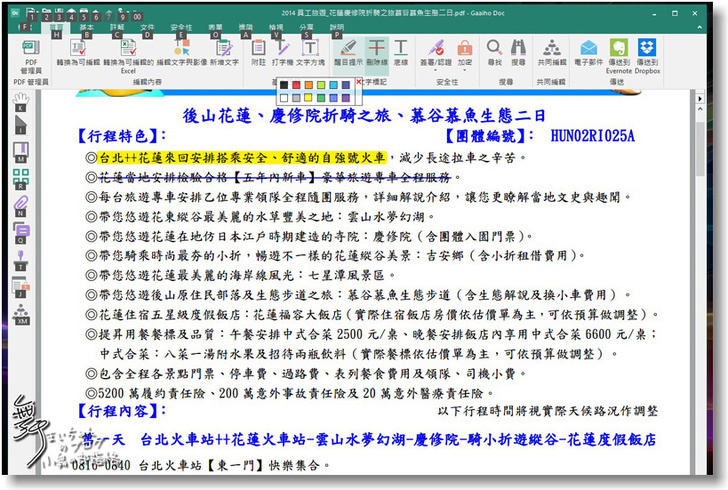This screenshot has width=728, height=490.
Task: Click highlighted text 台北++花蓮來回安排搭乘安全
Action: click(x=241, y=158)
